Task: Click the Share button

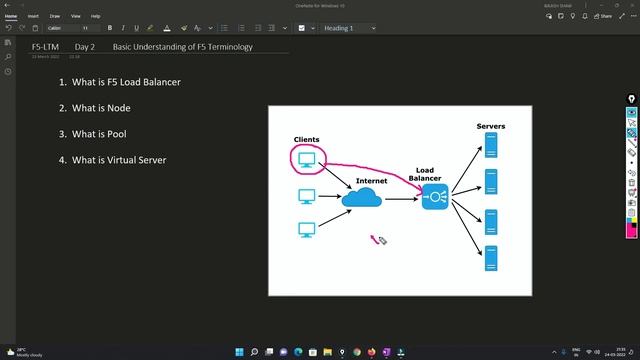Action: pyautogui.click(x=603, y=16)
